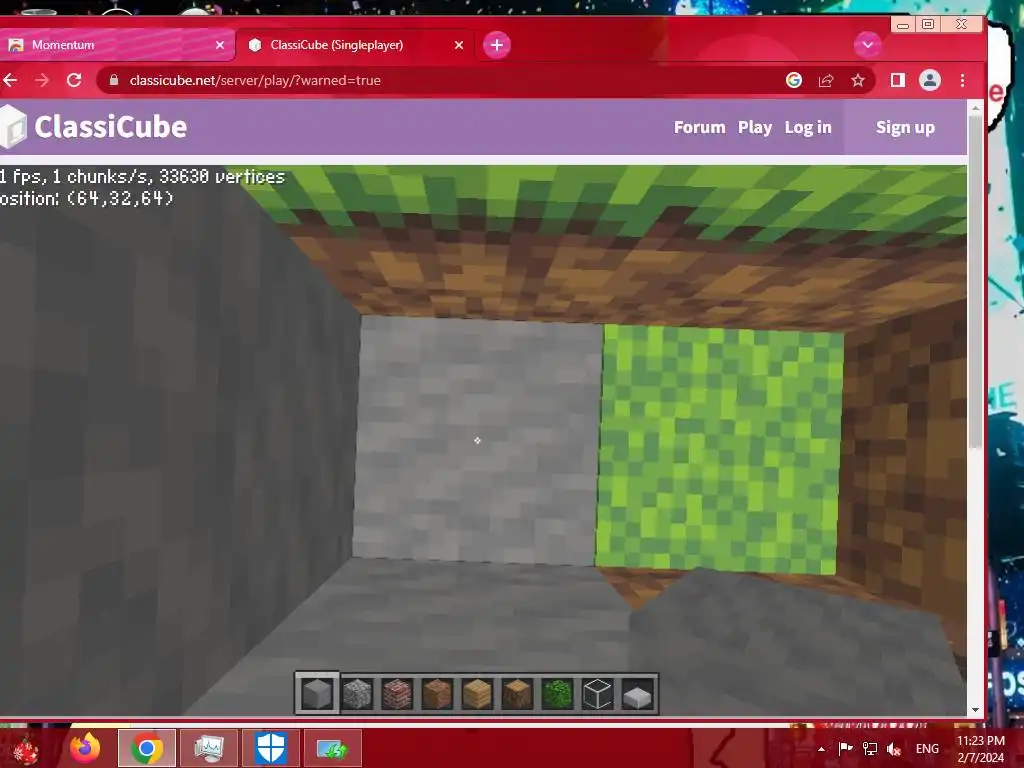Image resolution: width=1024 pixels, height=768 pixels.
Task: Open system monitor taskbar icon
Action: coord(209,748)
